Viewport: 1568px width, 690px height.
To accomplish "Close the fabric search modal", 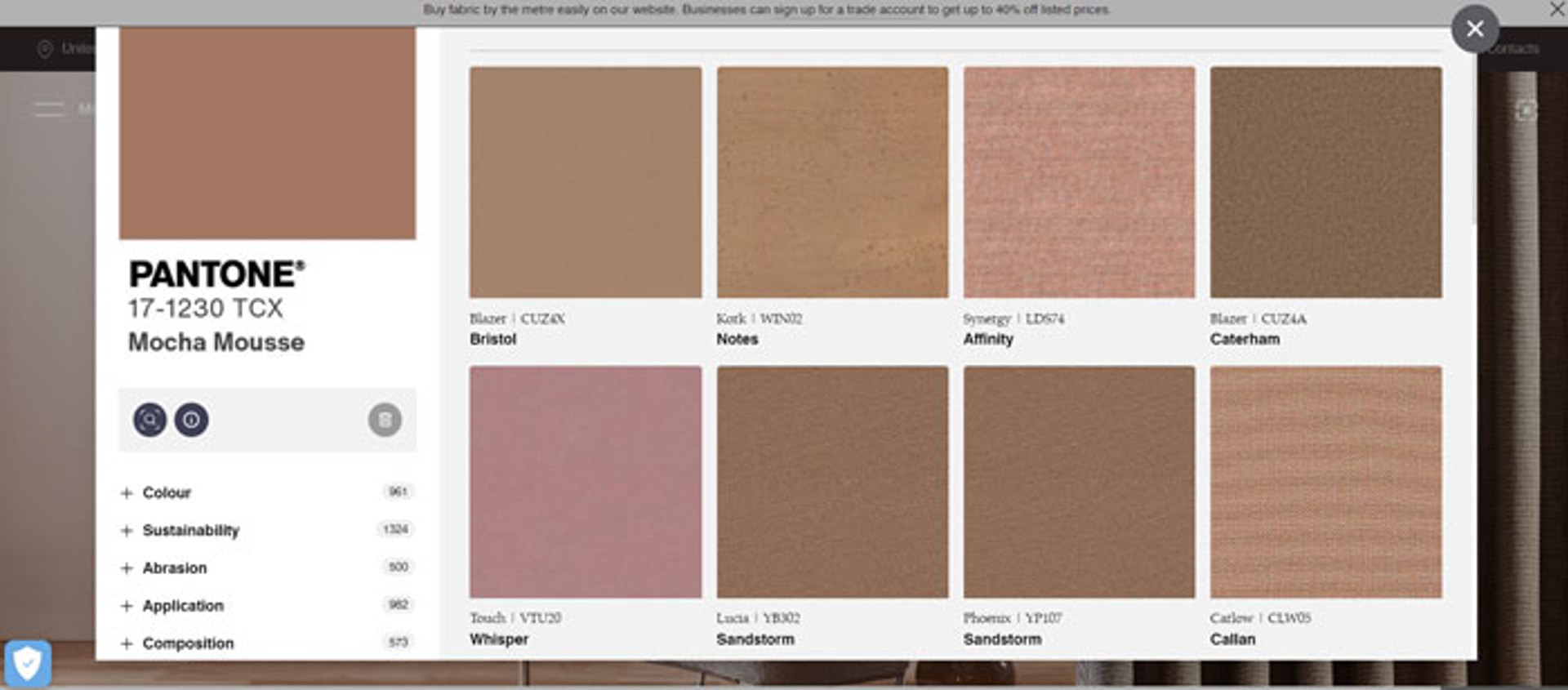I will [1475, 29].
